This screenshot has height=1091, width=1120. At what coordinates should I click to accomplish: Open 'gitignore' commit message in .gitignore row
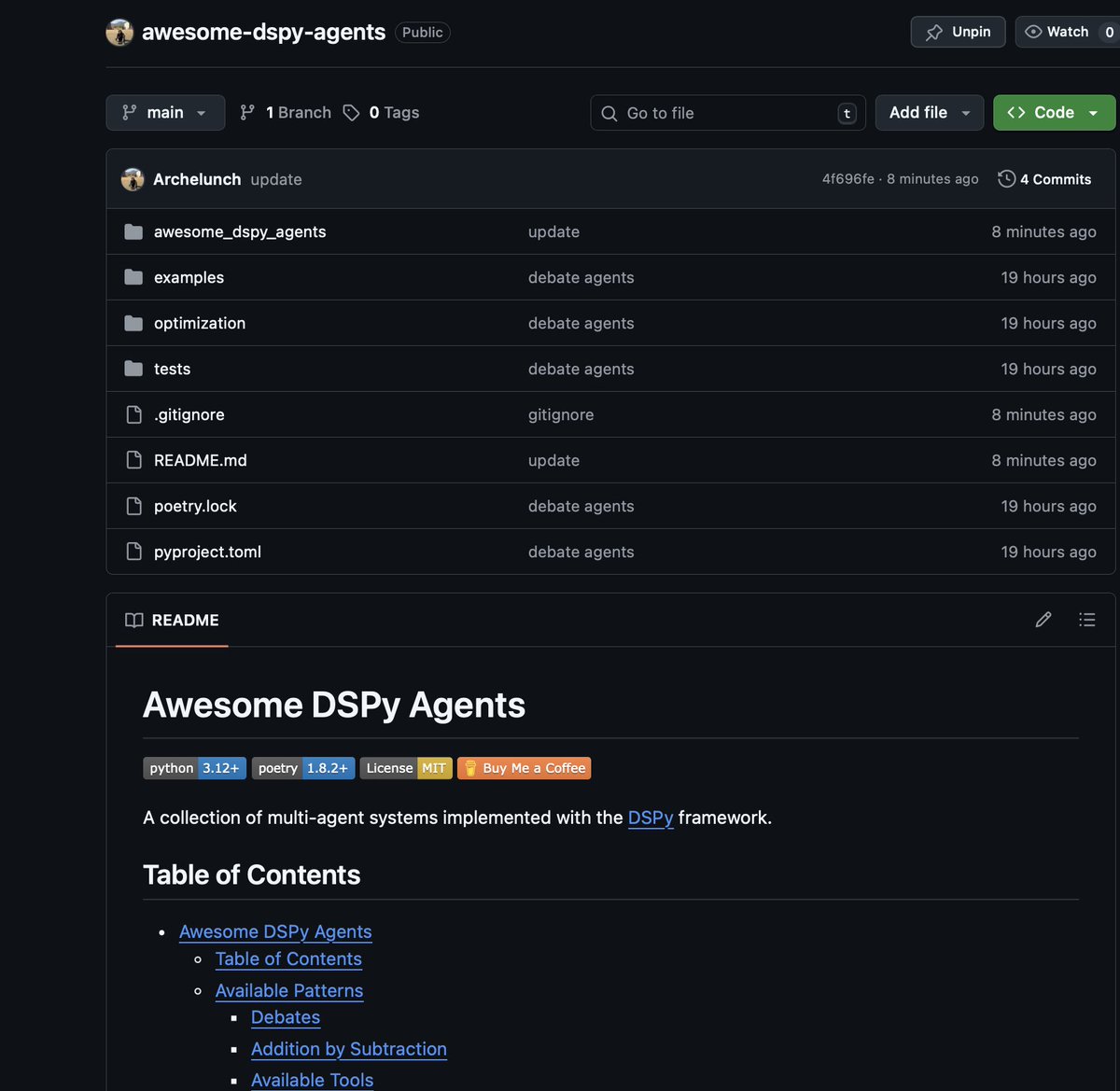click(561, 414)
